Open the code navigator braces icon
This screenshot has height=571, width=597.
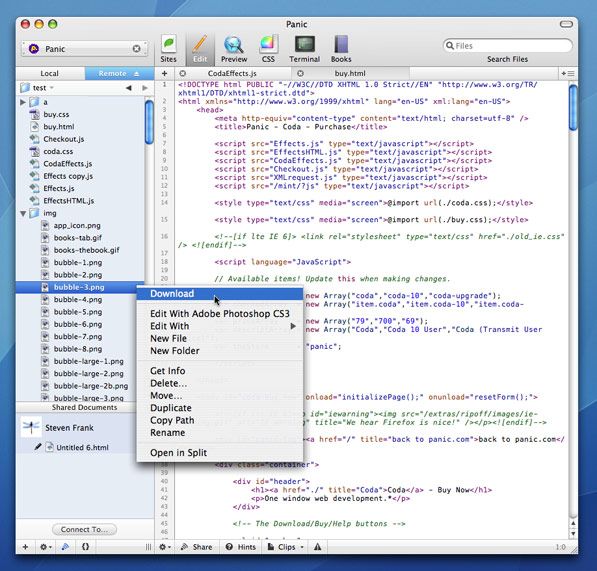(x=85, y=547)
